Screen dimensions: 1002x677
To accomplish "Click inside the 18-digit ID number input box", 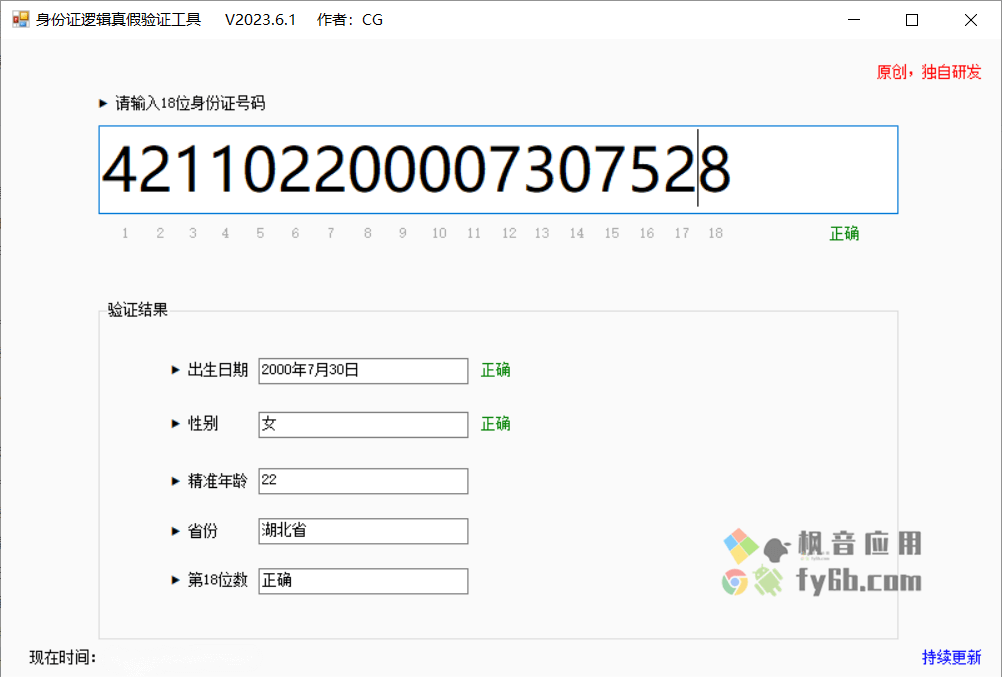I will 498,170.
